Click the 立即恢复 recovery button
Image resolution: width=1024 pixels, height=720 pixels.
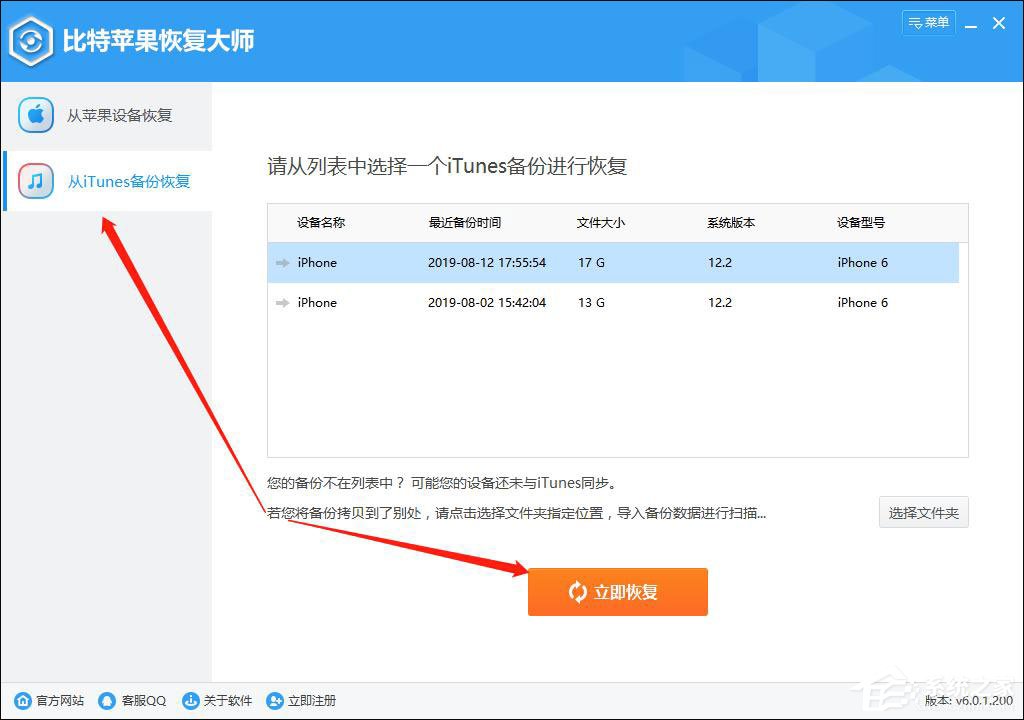coord(617,592)
